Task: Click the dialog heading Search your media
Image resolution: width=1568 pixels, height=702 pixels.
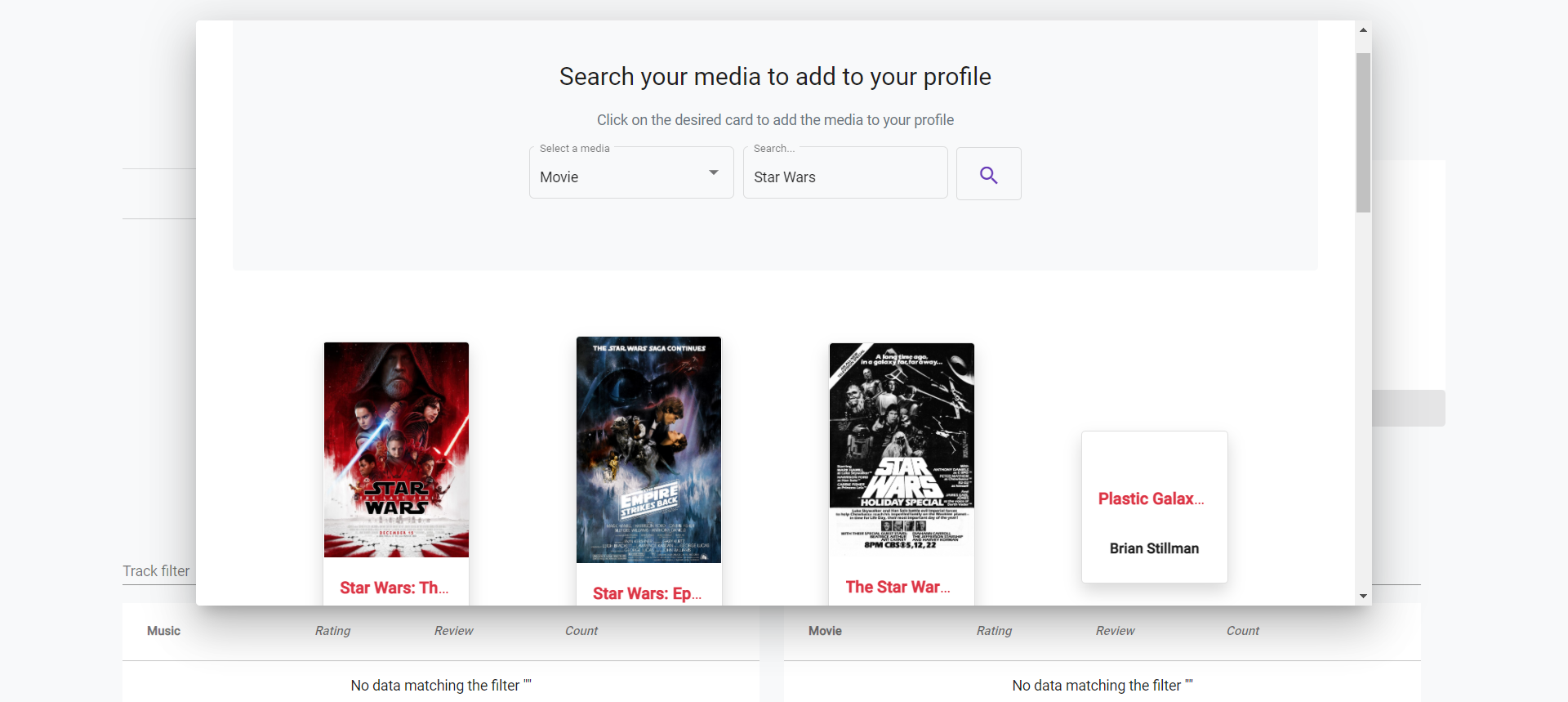Action: coord(775,77)
